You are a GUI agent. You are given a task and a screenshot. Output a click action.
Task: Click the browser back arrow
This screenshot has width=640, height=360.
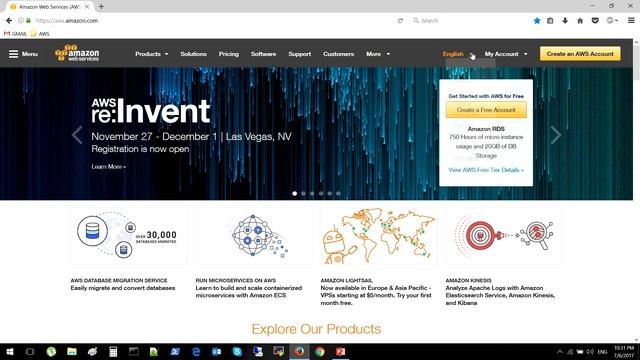(x=9, y=20)
